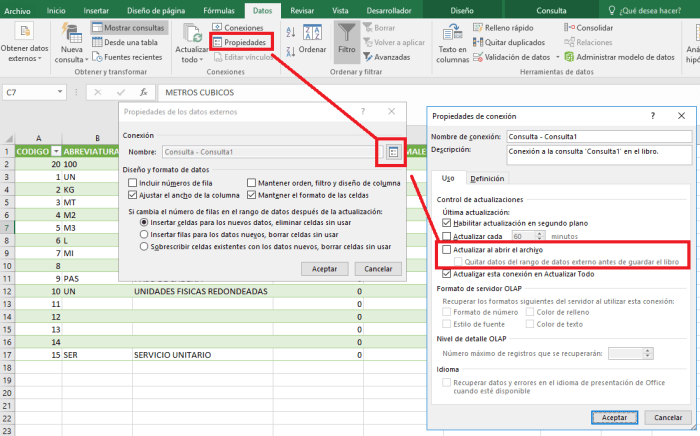Select Insertar filas para los datos nuevos option

(x=144, y=234)
